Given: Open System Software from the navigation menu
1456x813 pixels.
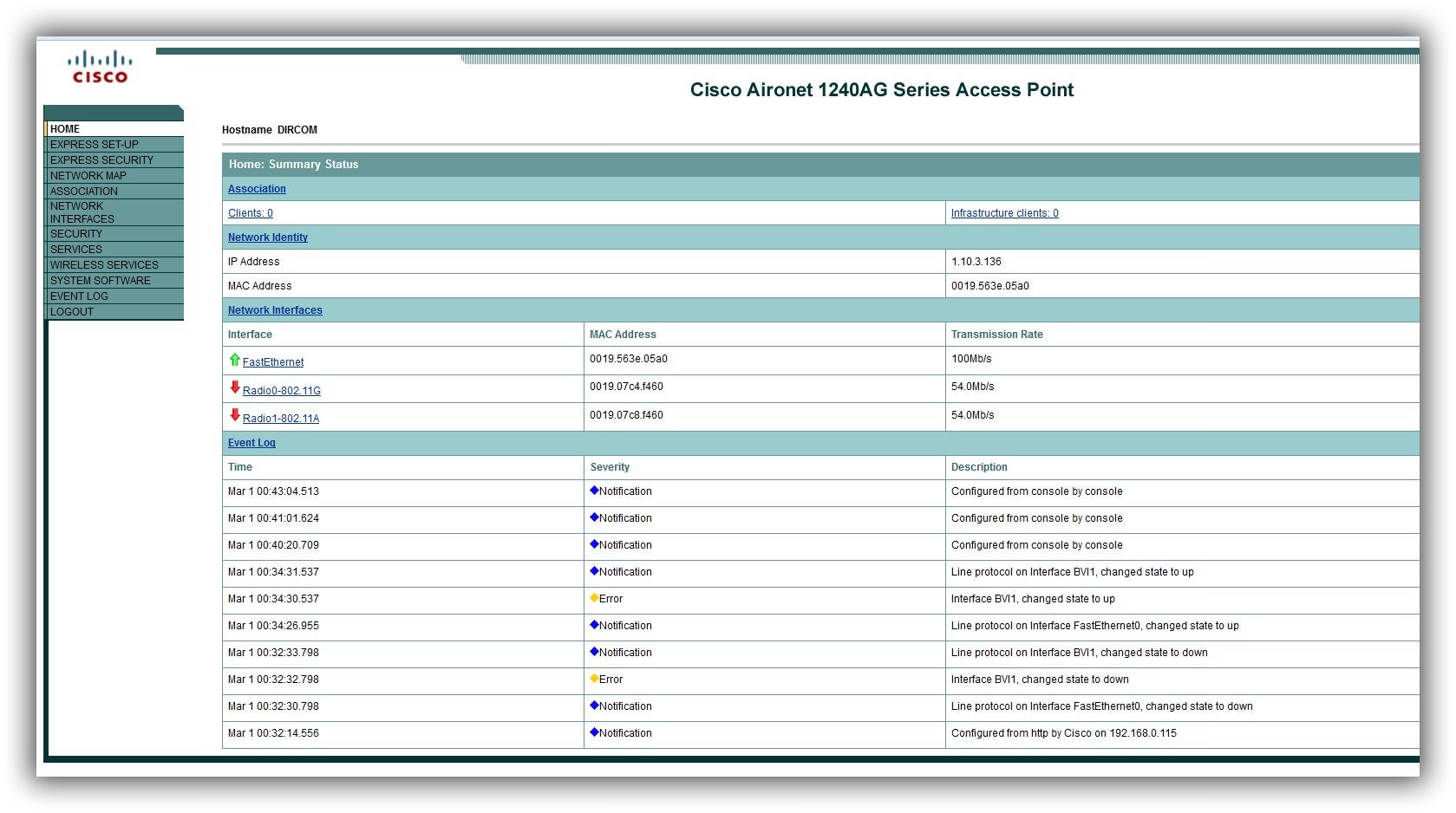Looking at the screenshot, I should point(101,281).
